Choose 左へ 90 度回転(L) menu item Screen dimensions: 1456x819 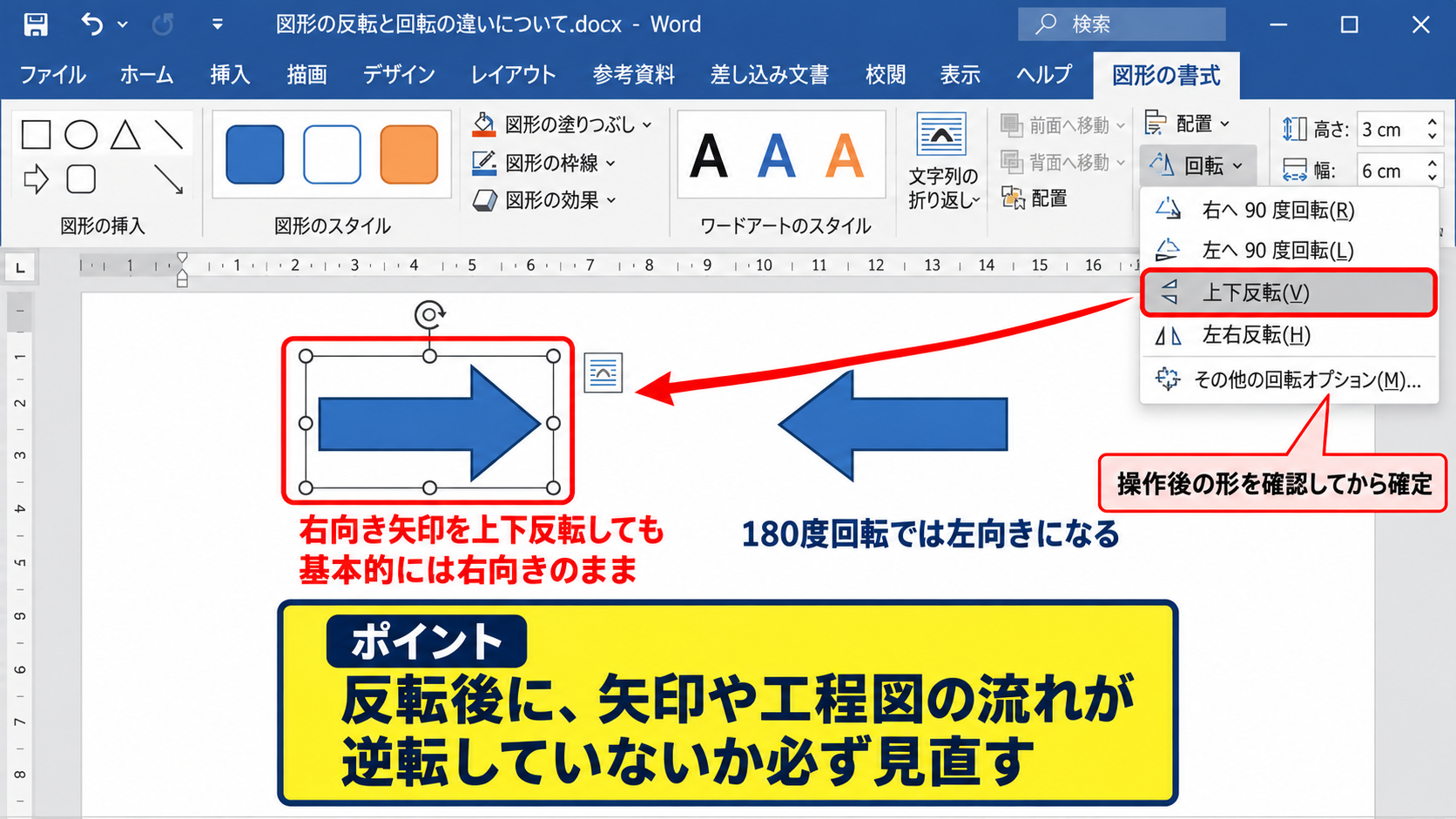click(1289, 251)
